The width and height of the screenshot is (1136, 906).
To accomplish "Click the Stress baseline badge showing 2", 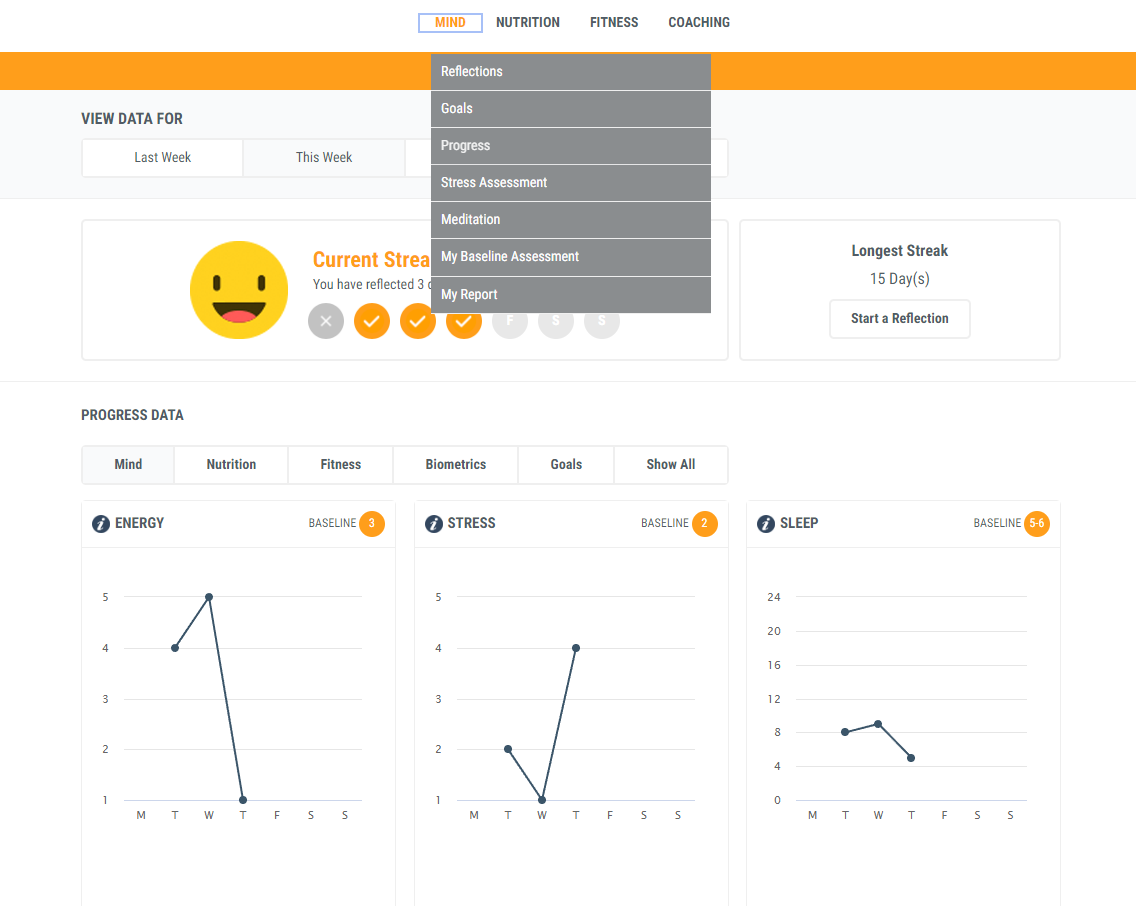I will 704,523.
